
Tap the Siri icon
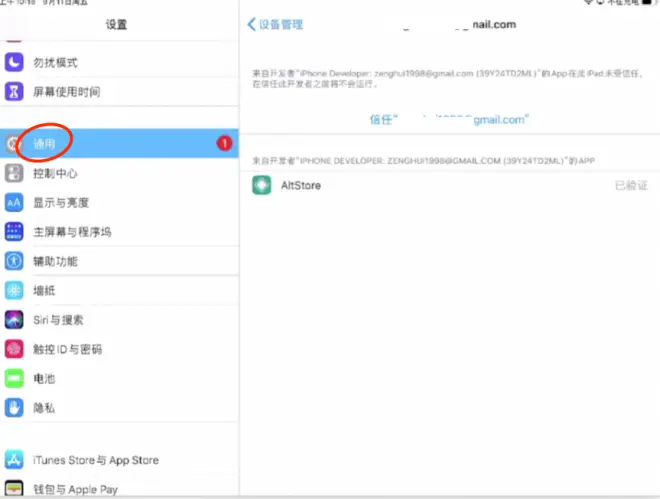[x=14, y=320]
